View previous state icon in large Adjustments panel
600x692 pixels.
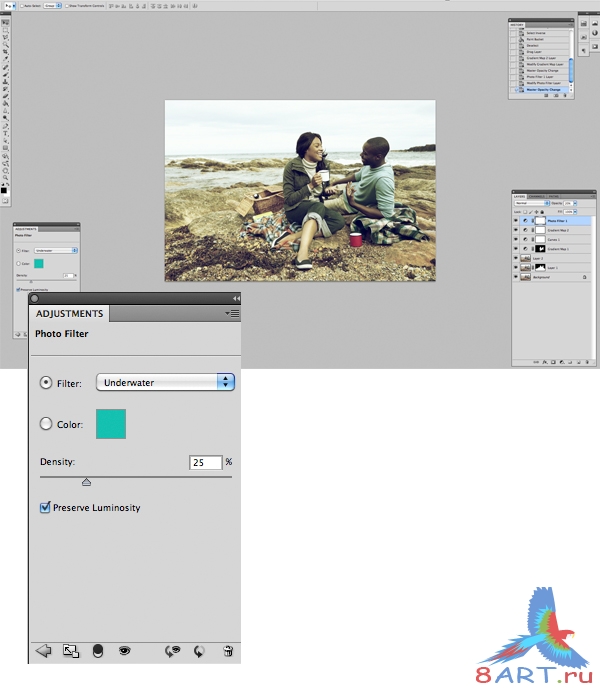[172, 651]
